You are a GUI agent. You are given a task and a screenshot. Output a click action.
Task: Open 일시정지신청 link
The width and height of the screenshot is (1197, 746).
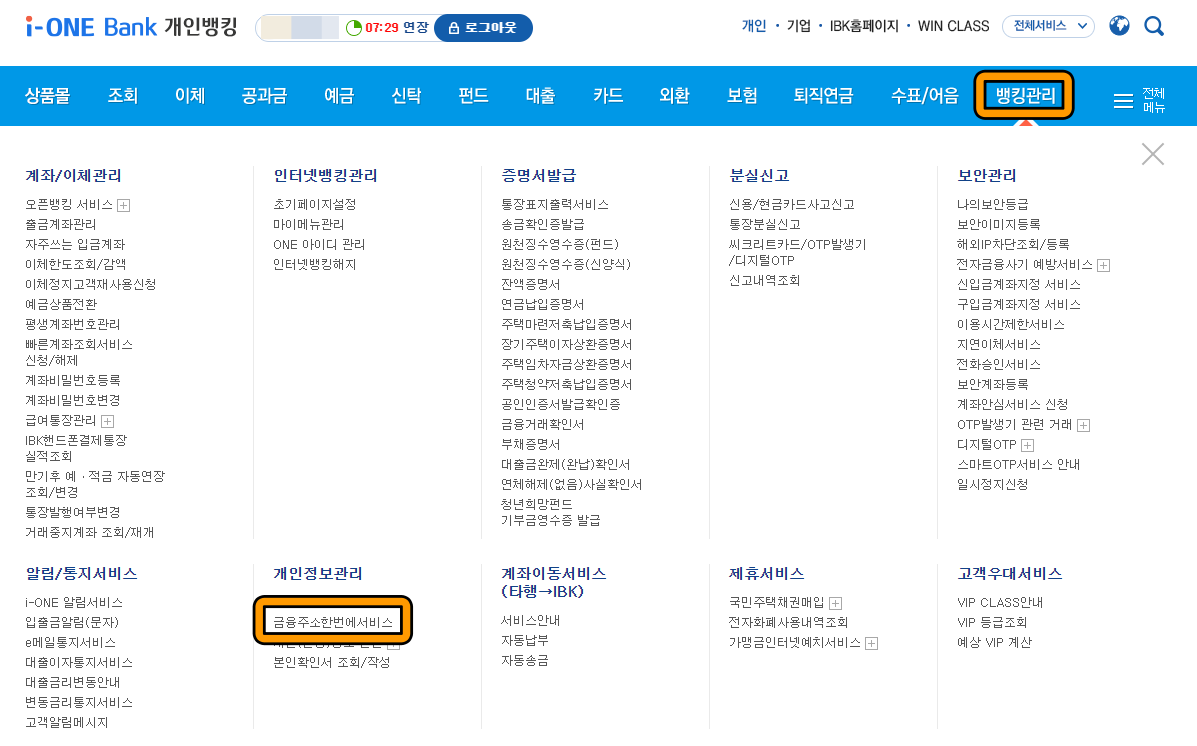pos(992,484)
